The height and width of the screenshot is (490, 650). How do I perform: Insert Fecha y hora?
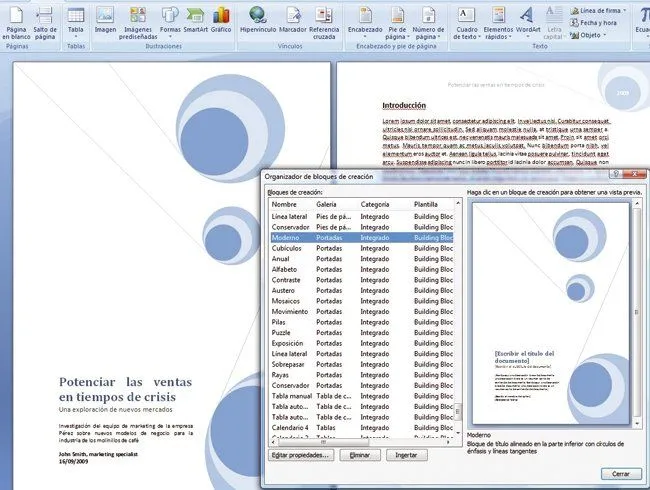(594, 23)
